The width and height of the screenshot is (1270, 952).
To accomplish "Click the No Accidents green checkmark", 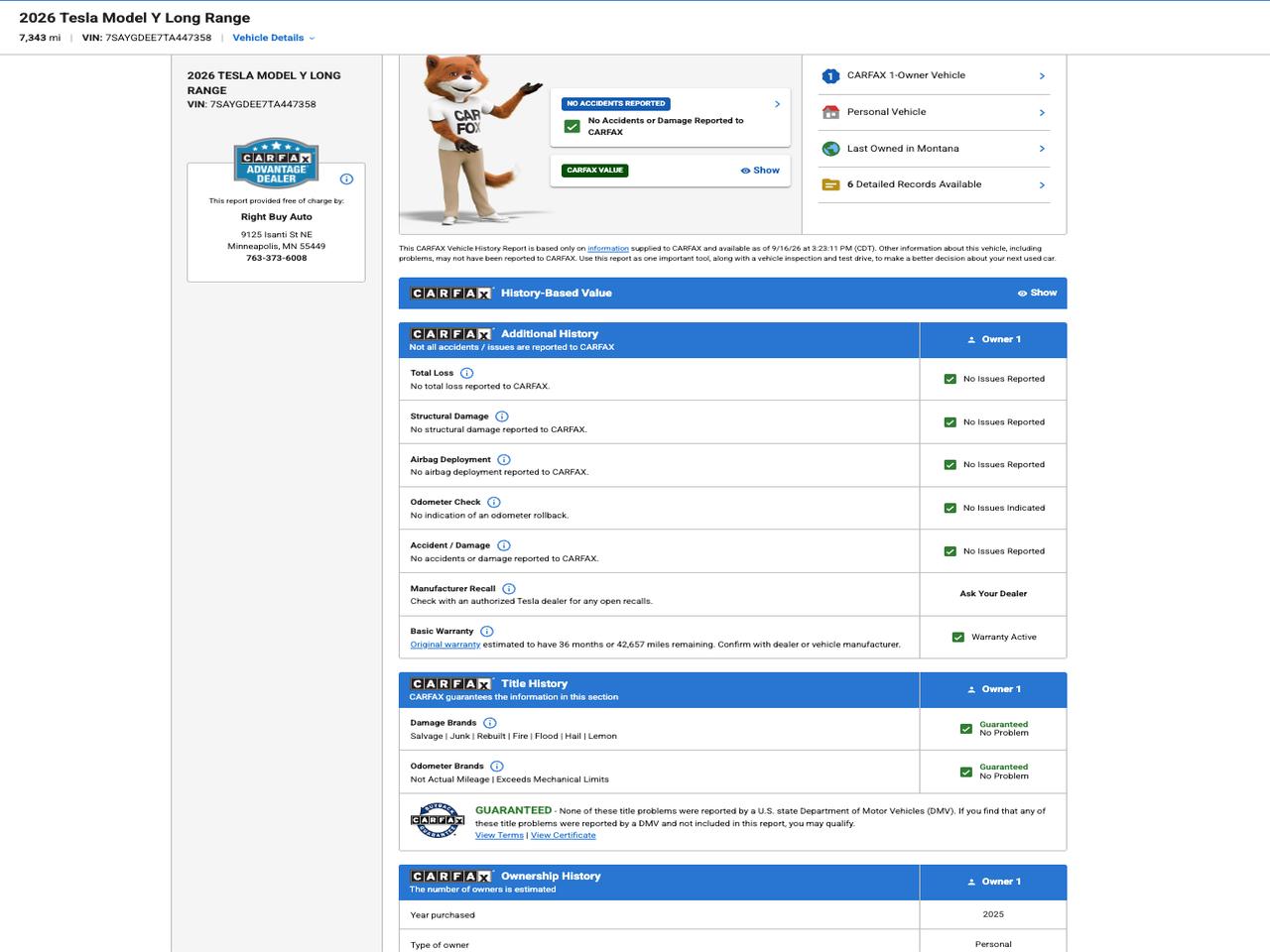I will [571, 126].
